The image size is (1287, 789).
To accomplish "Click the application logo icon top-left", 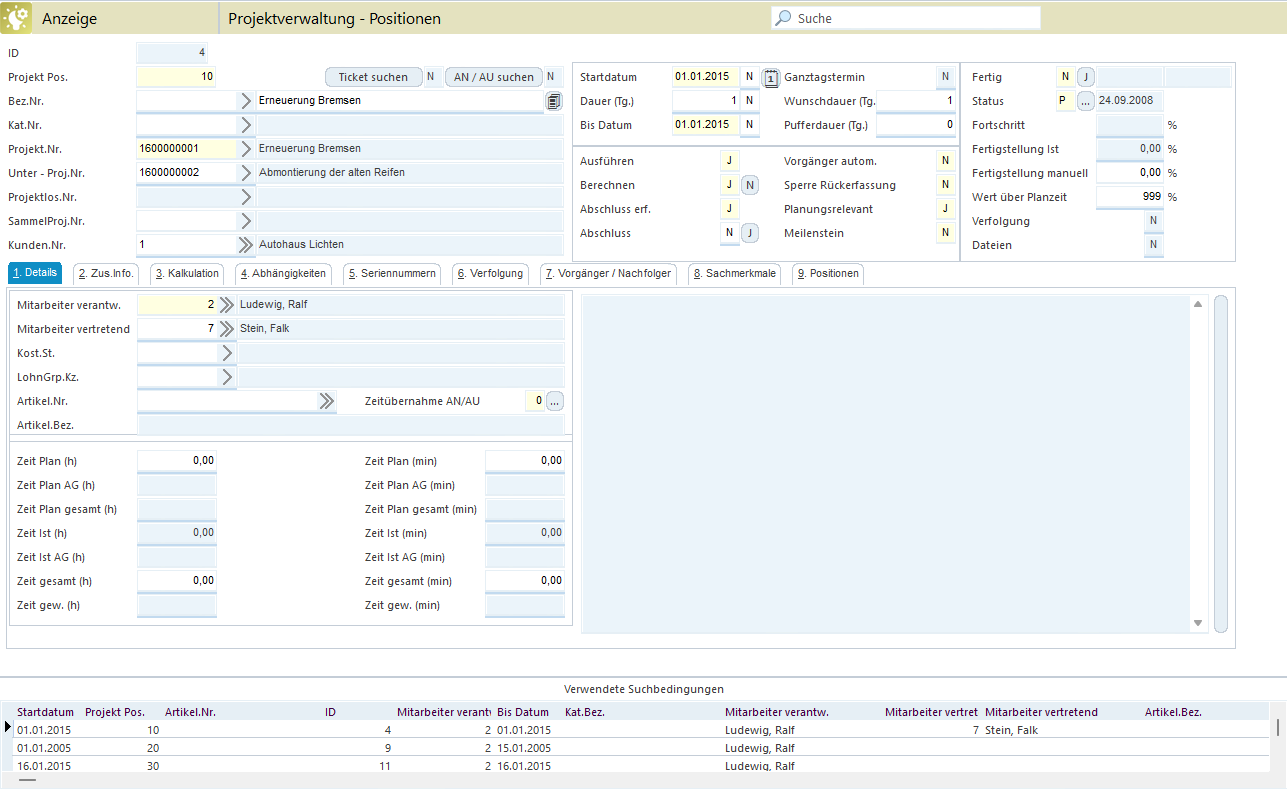I will [x=17, y=18].
